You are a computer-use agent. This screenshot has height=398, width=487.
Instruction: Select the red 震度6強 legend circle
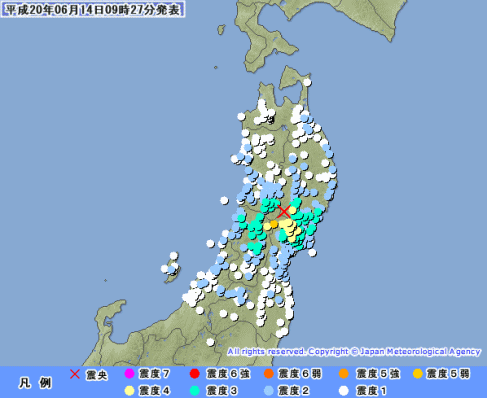pyautogui.click(x=195, y=374)
